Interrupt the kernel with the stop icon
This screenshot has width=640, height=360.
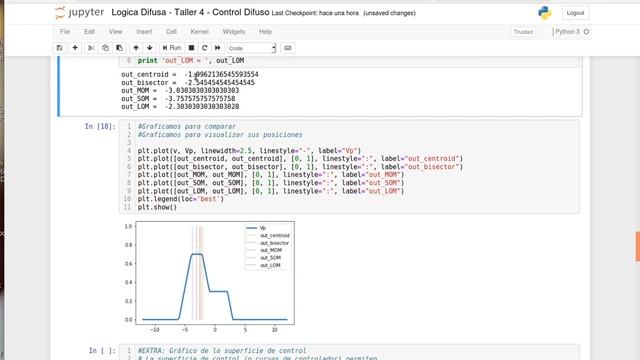pyautogui.click(x=191, y=48)
